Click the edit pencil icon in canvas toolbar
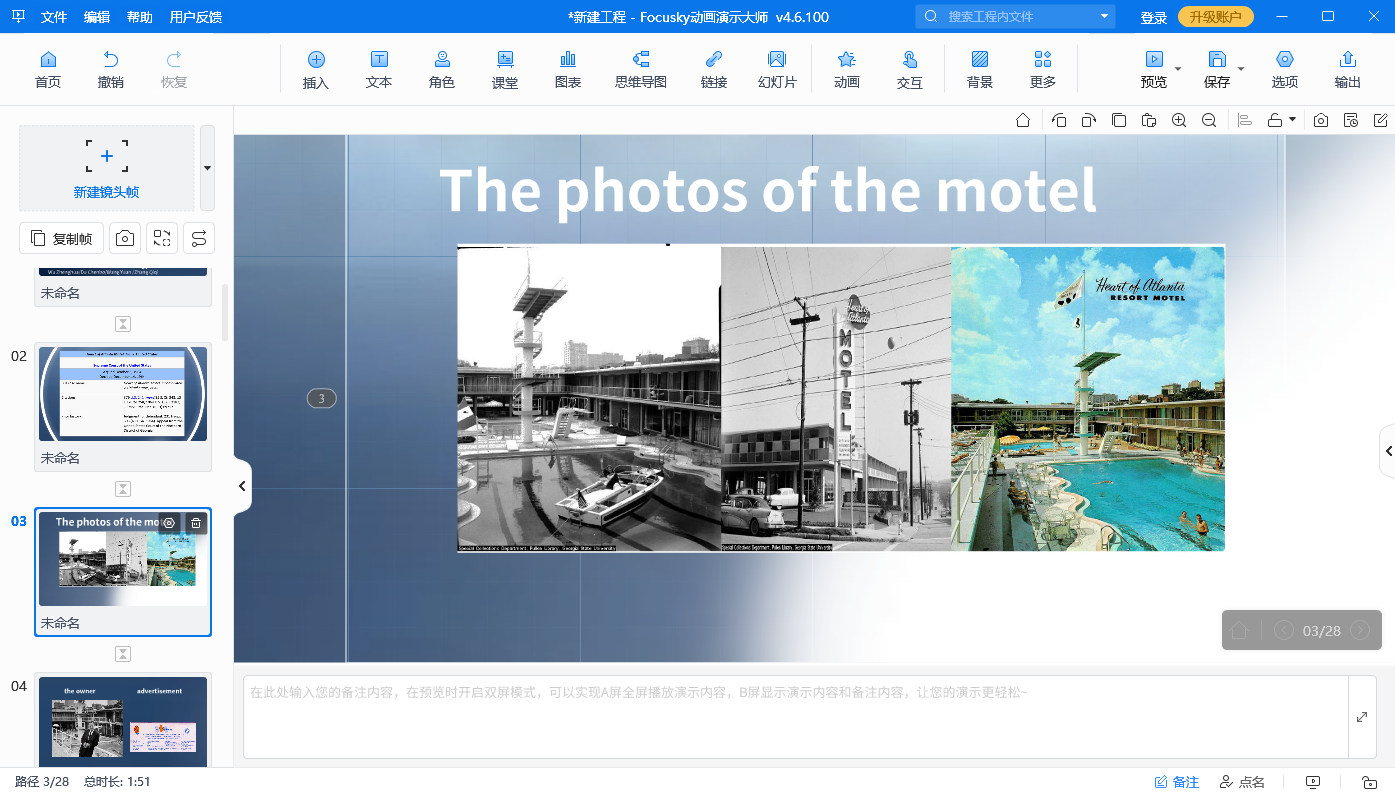Screen dimensions: 1395x793 (x=1381, y=120)
